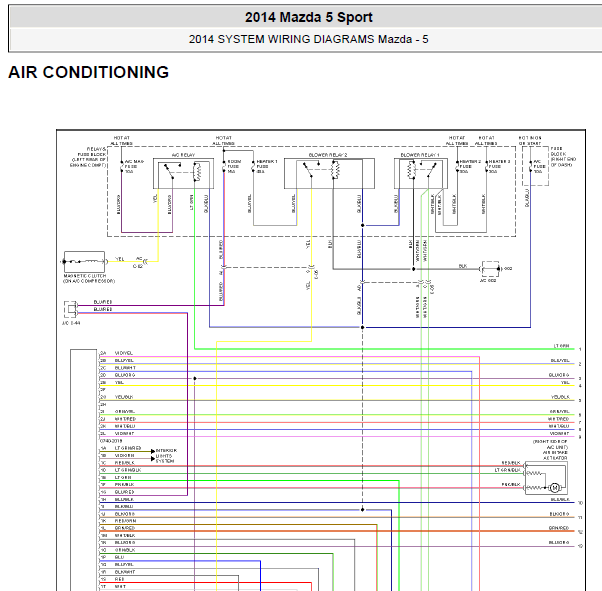Image resolution: width=602 pixels, height=591 pixels.
Task: Click pin 1L 'ORN/RED' at connector
Action: coord(125,528)
